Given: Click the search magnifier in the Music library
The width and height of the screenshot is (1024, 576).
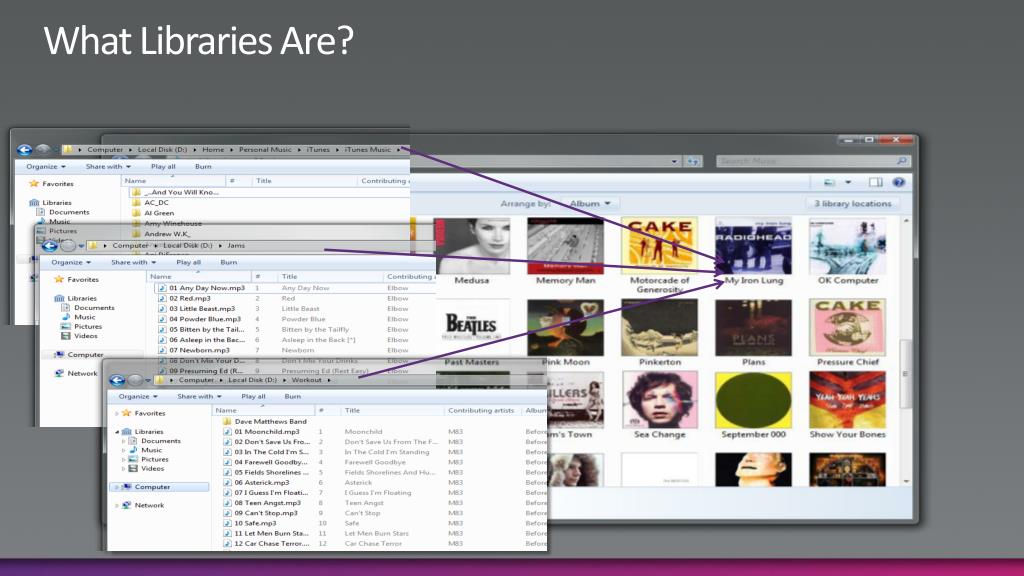Looking at the screenshot, I should (x=902, y=161).
